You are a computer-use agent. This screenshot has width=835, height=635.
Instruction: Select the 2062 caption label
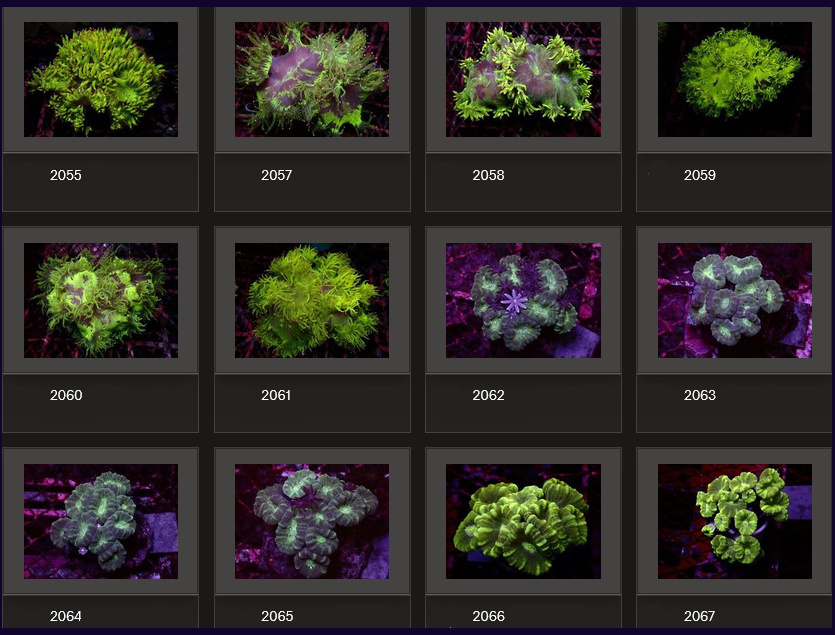[488, 395]
